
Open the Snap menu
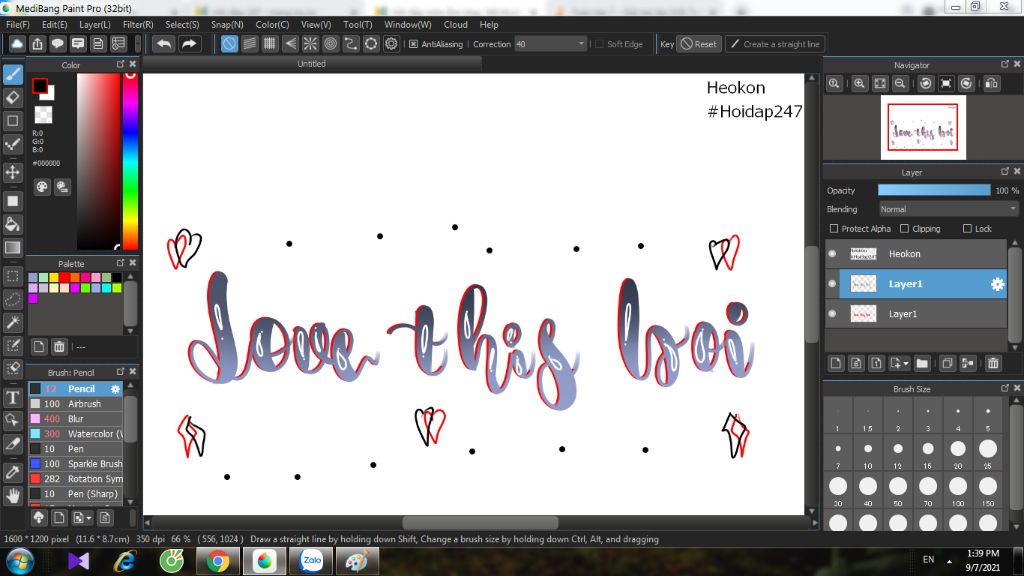pyautogui.click(x=227, y=25)
